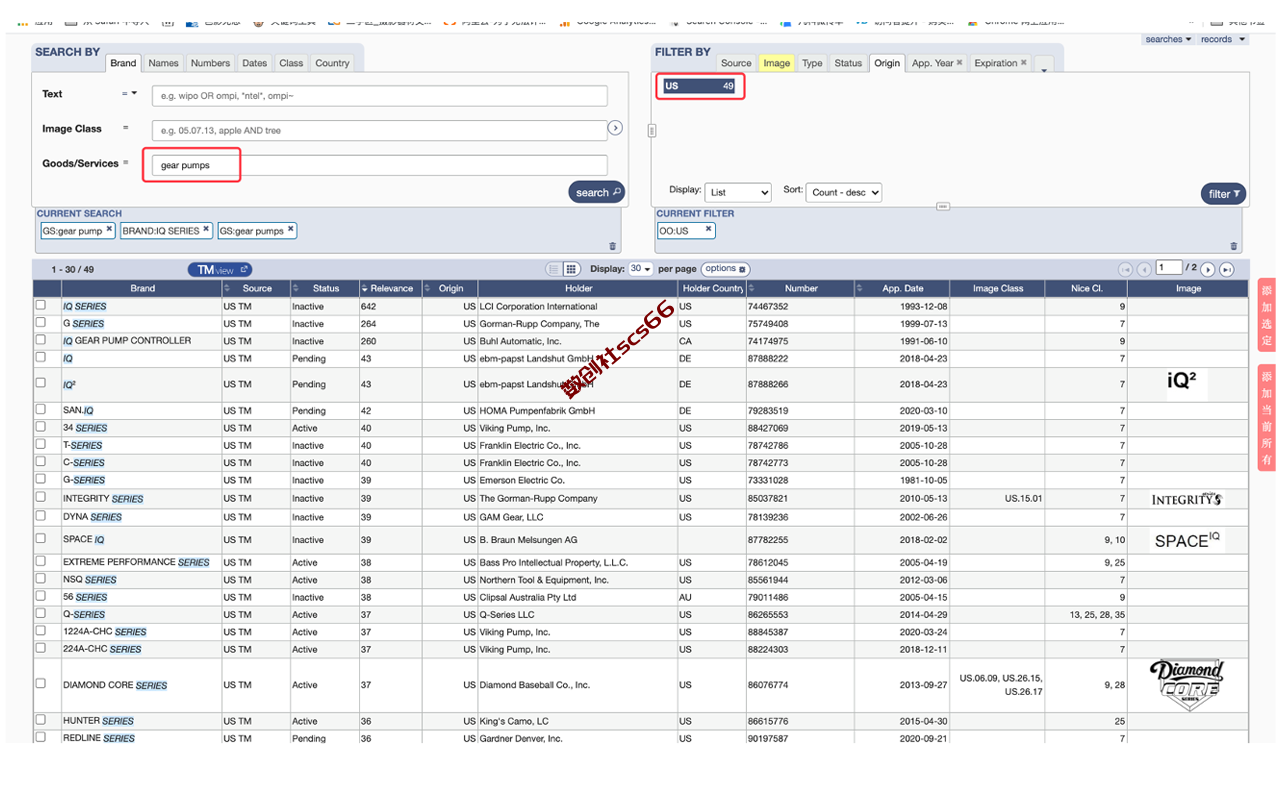Click into the Text search field
The image size is (1280, 800).
380,96
